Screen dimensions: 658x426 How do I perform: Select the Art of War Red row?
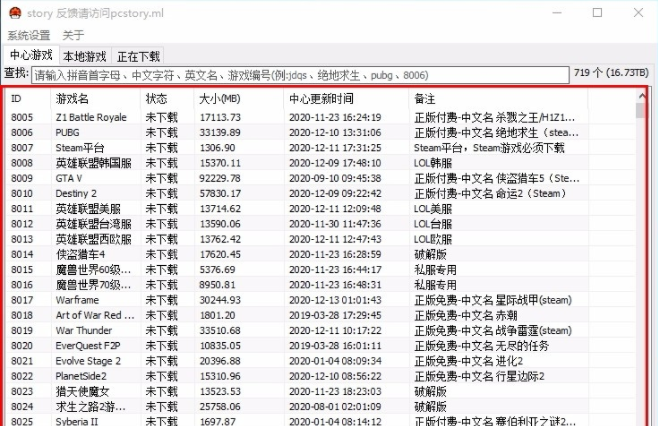(321, 315)
